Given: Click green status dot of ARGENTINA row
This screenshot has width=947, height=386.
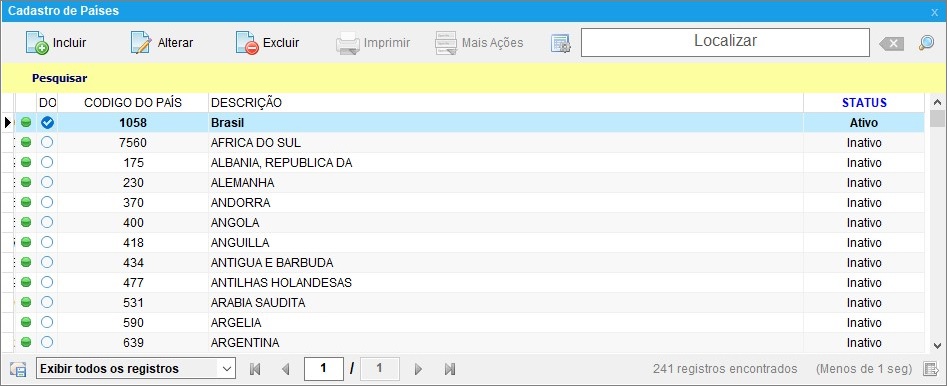Looking at the screenshot, I should pos(26,343).
